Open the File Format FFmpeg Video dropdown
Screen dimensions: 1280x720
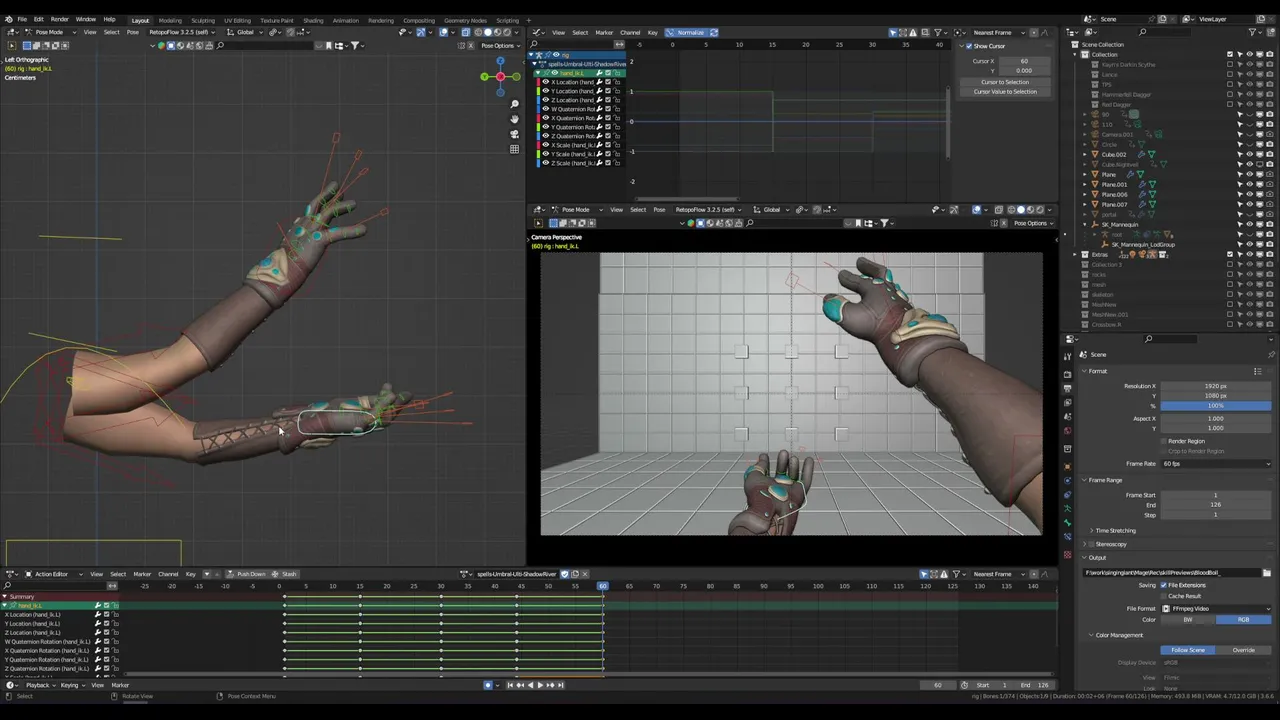1215,609
